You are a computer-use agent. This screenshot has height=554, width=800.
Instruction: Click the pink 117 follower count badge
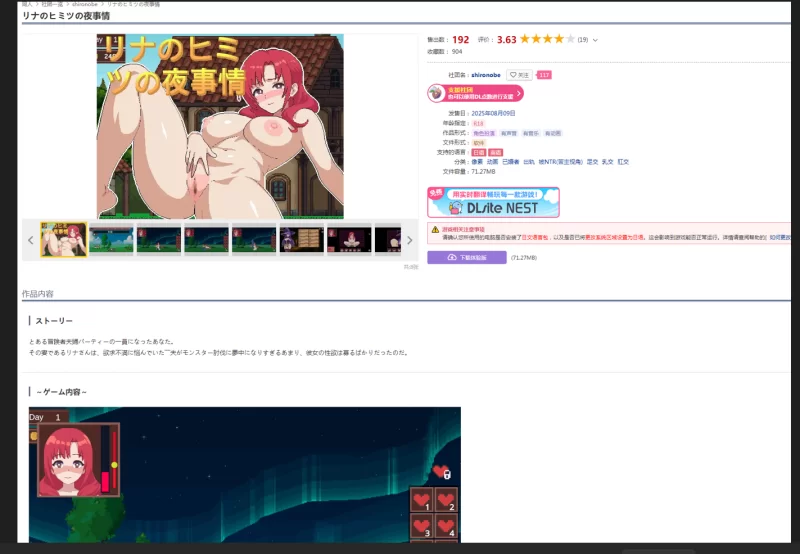[x=544, y=75]
